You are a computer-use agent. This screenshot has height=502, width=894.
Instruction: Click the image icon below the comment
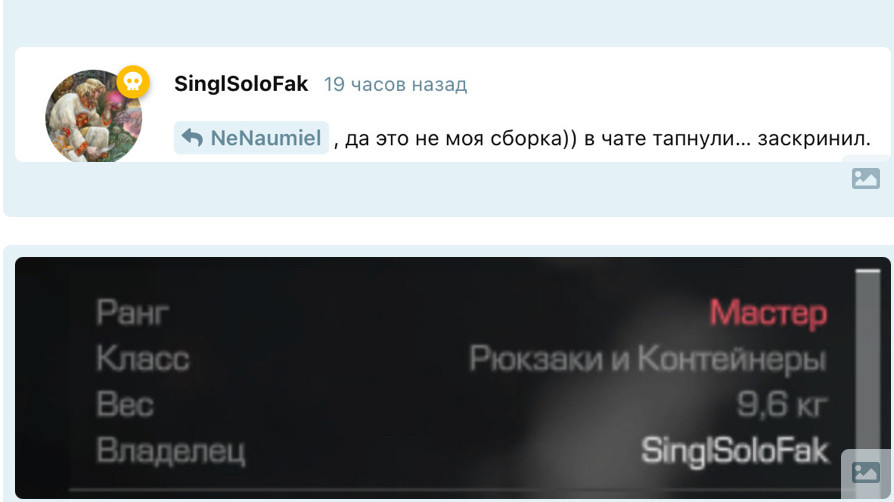865,179
